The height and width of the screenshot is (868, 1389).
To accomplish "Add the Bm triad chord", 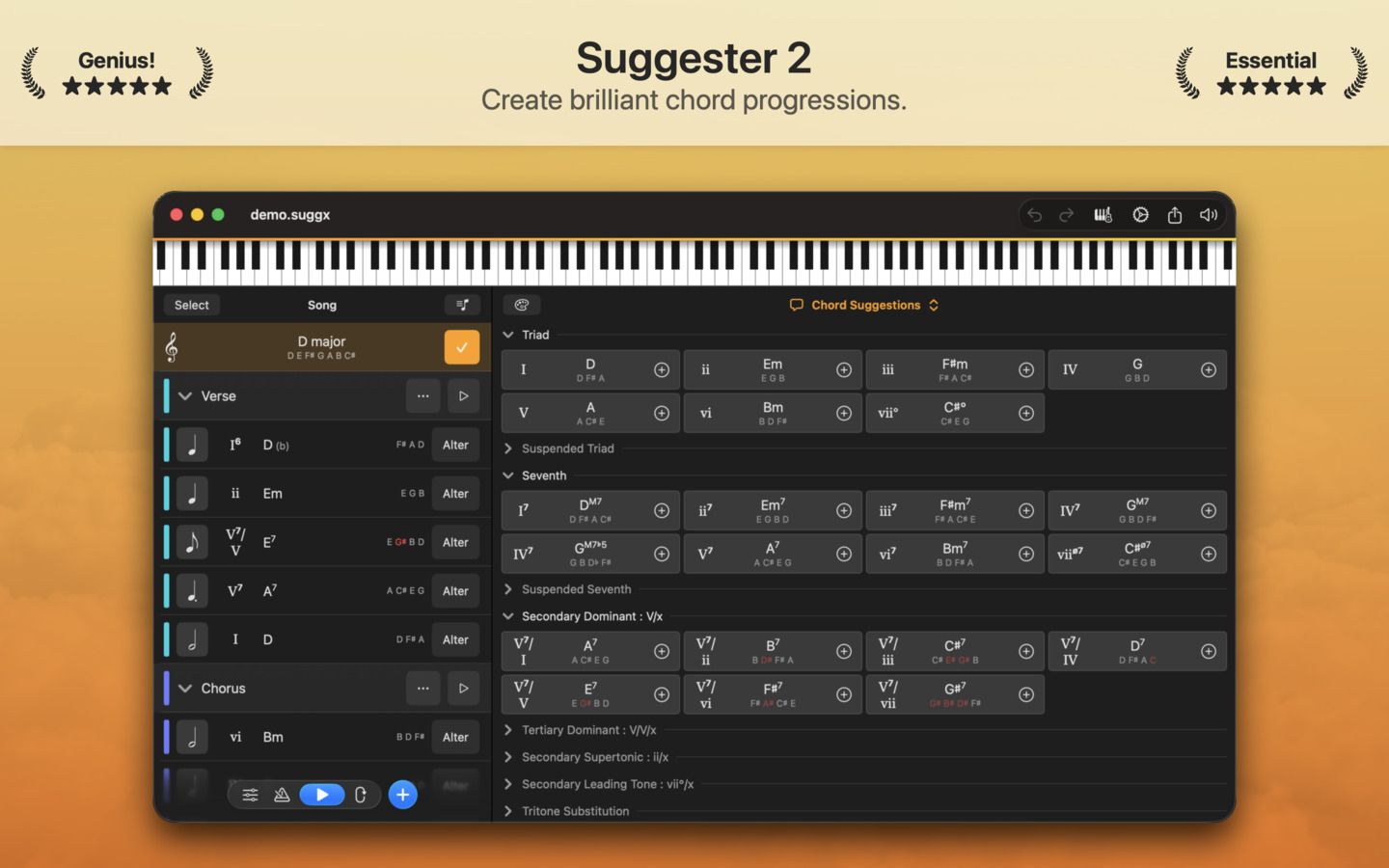I will 844,413.
